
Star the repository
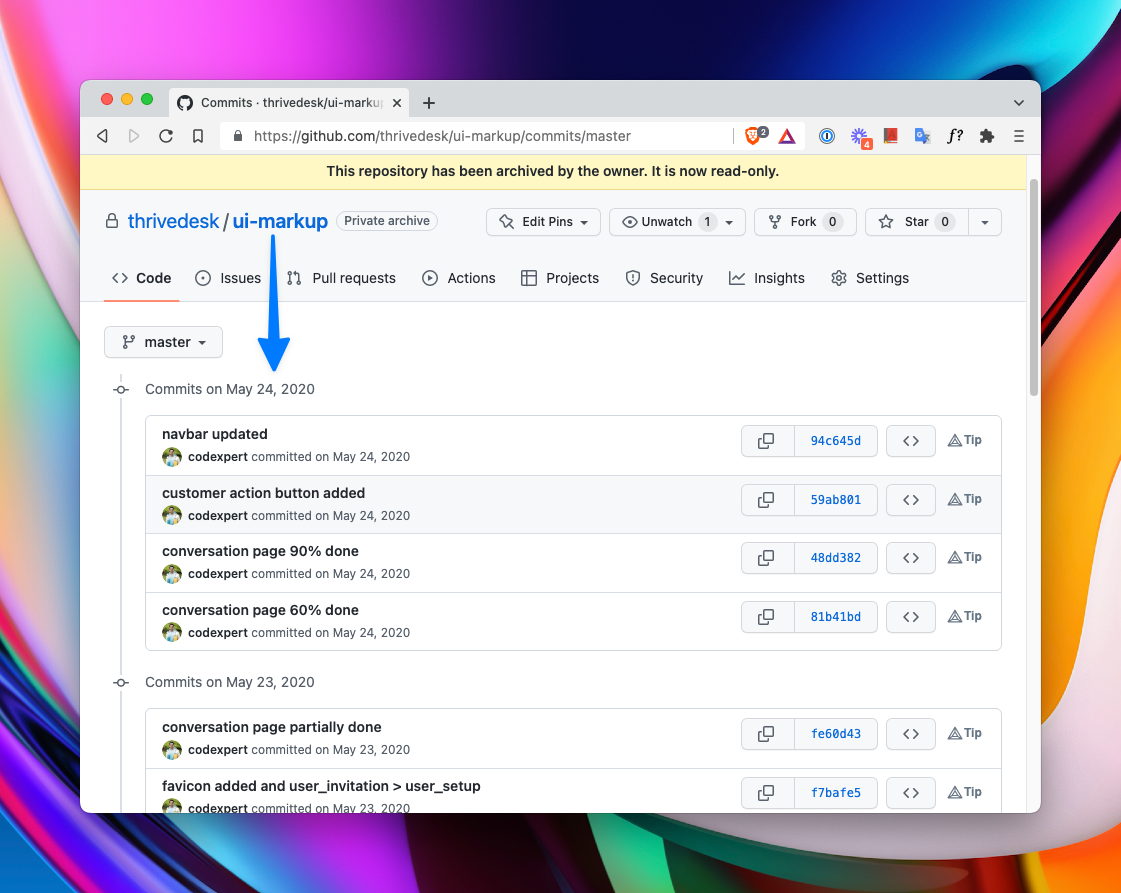(917, 222)
